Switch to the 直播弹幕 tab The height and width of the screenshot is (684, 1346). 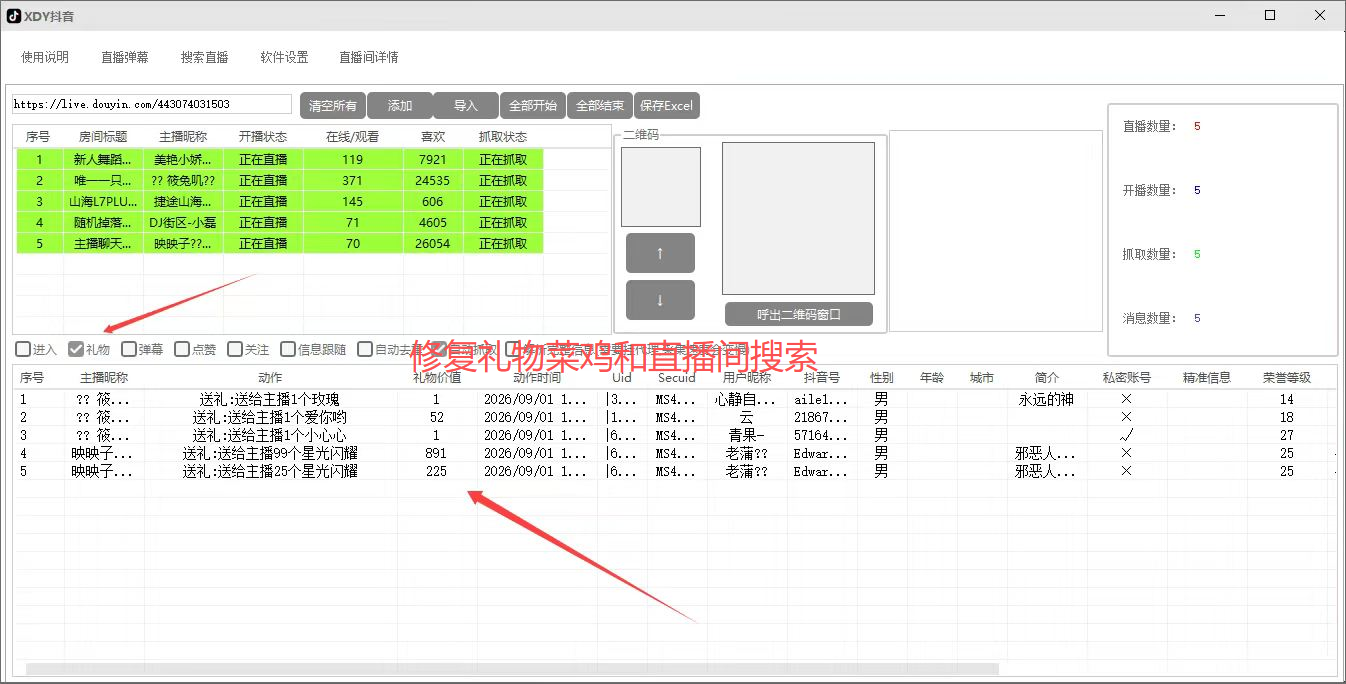125,57
